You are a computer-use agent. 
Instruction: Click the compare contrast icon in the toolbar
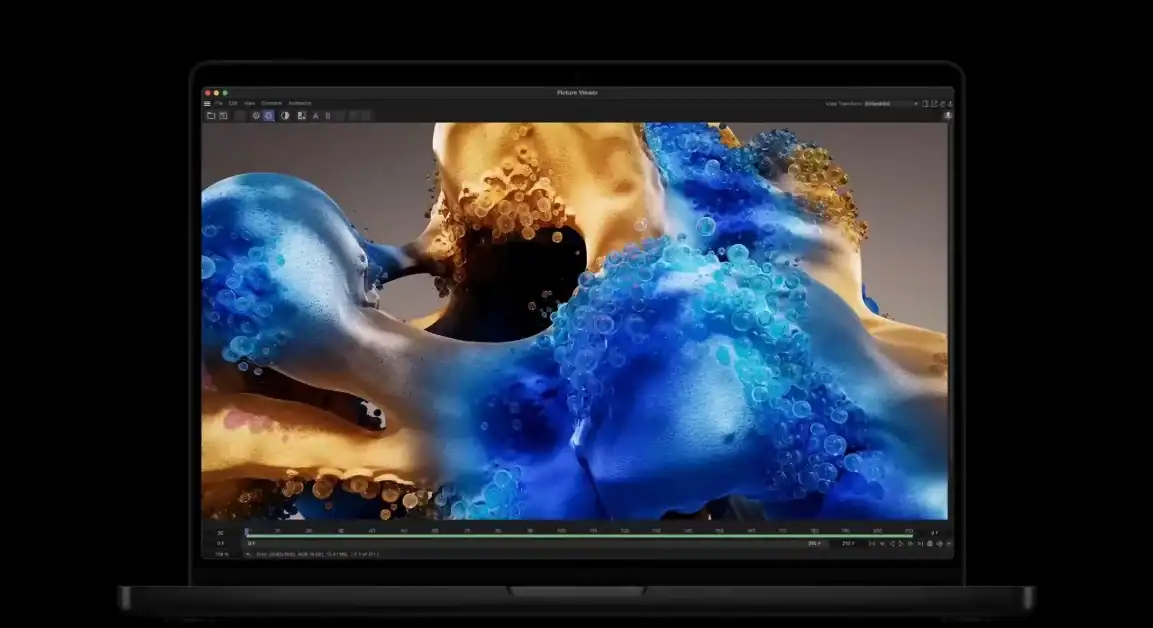click(x=284, y=114)
